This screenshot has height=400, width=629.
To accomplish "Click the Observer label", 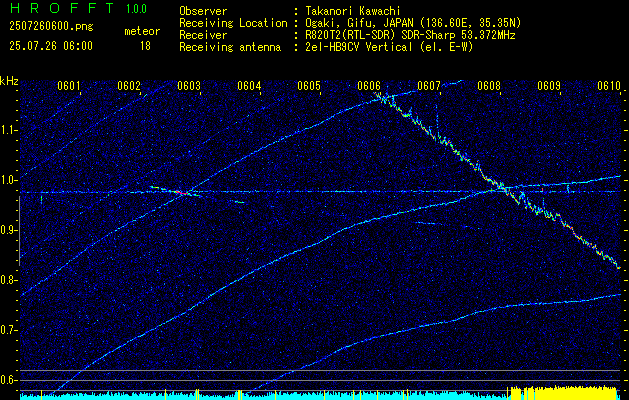I will point(203,11).
